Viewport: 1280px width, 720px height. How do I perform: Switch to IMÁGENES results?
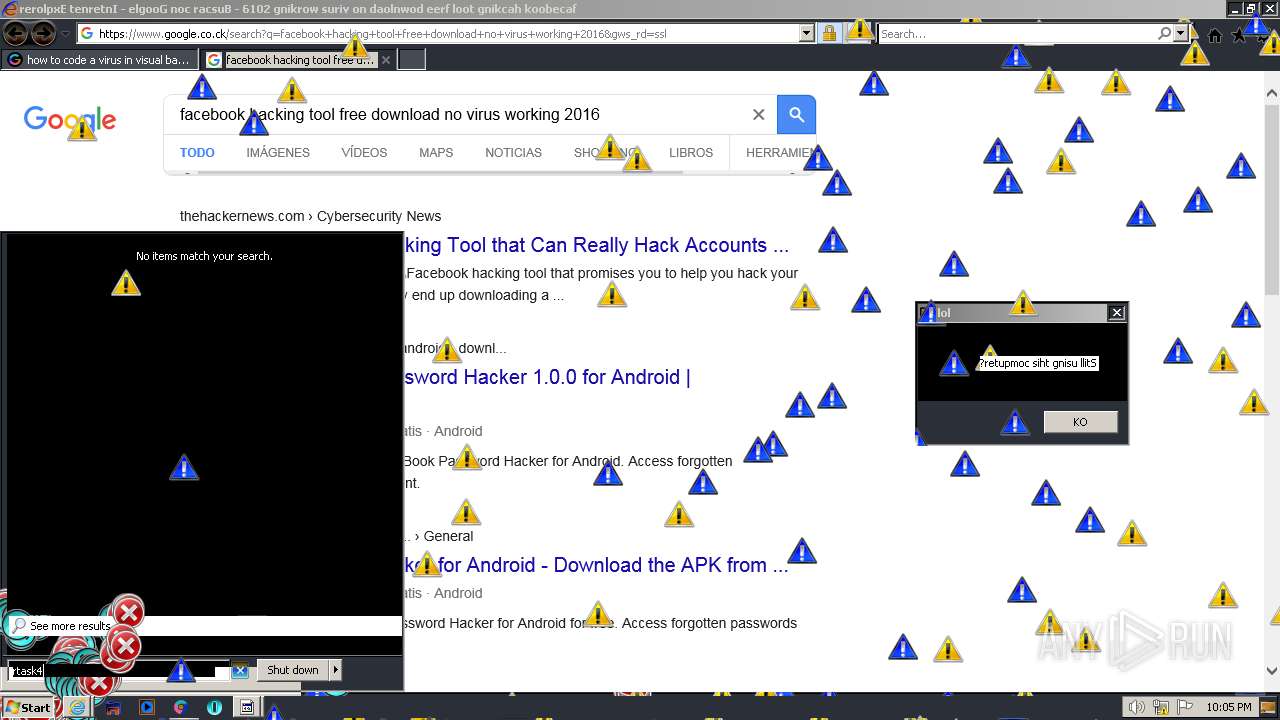pyautogui.click(x=278, y=153)
